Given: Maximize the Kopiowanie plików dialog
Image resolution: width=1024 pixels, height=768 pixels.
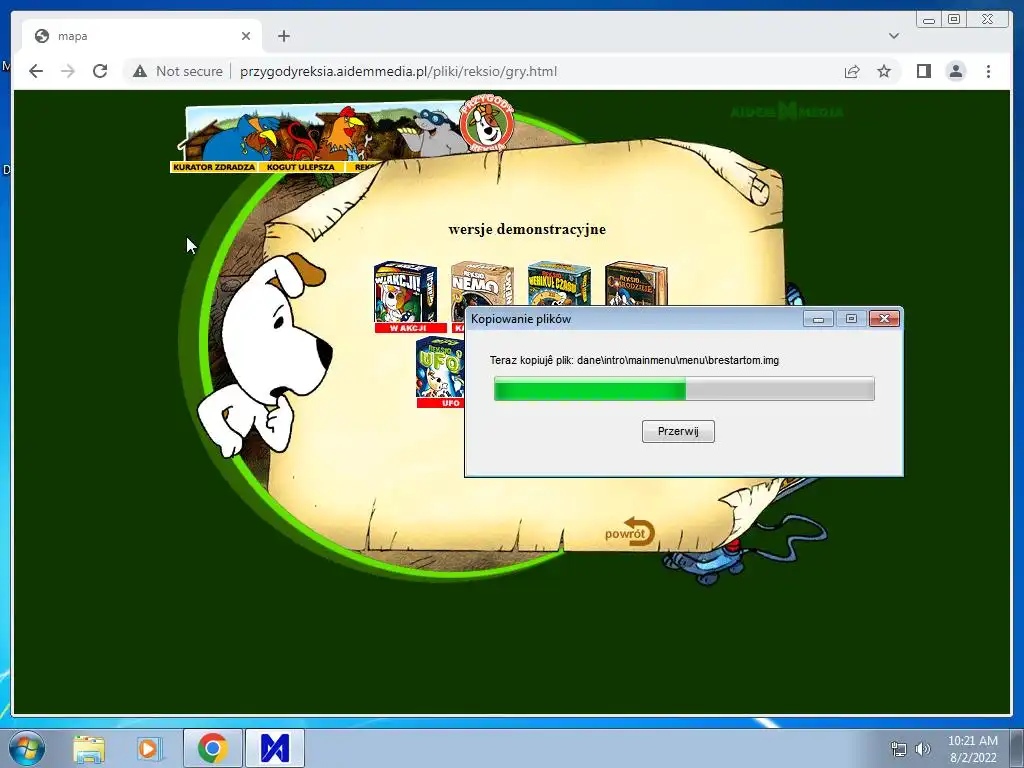Looking at the screenshot, I should pyautogui.click(x=851, y=319).
